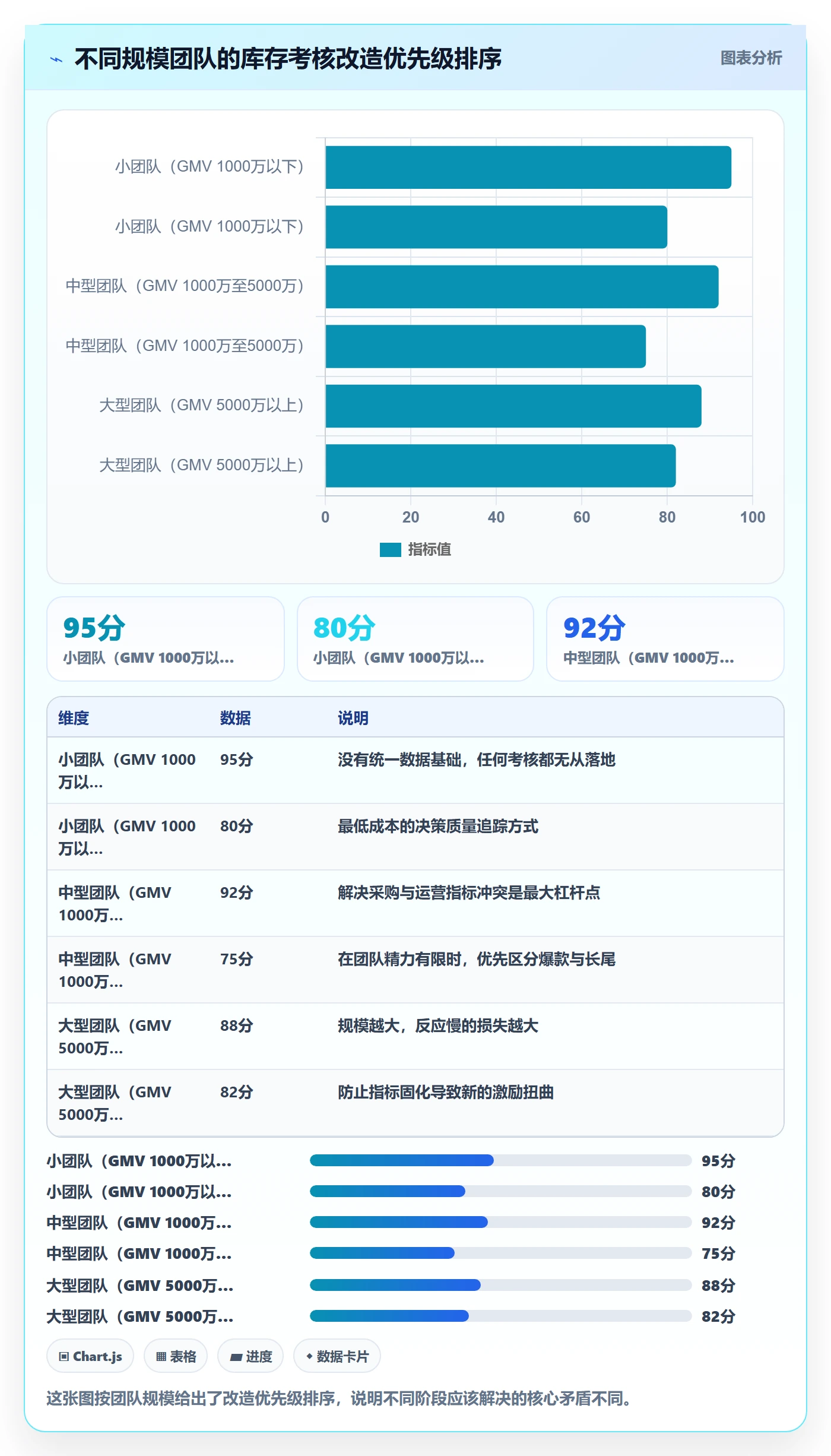Click the 95分 progress bar

pyautogui.click(x=500, y=1160)
